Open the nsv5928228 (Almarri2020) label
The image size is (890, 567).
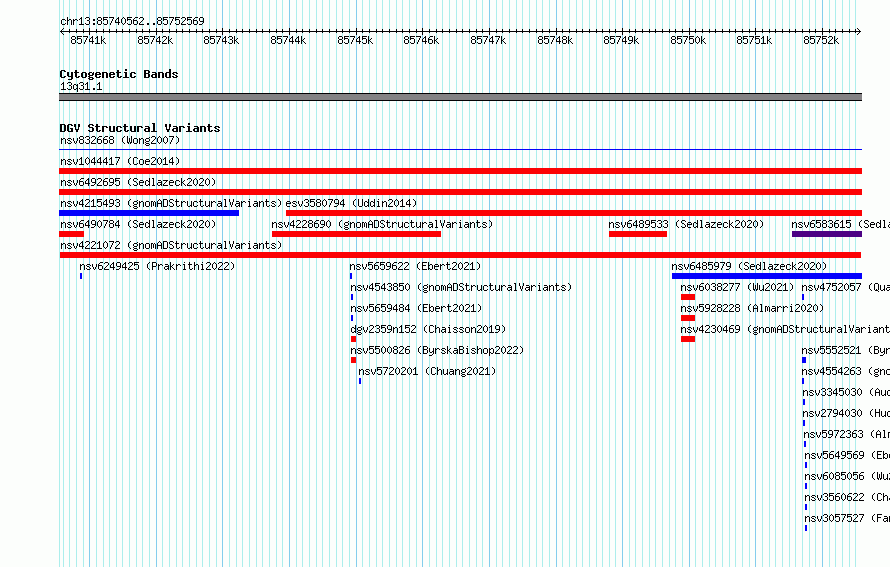tap(752, 308)
